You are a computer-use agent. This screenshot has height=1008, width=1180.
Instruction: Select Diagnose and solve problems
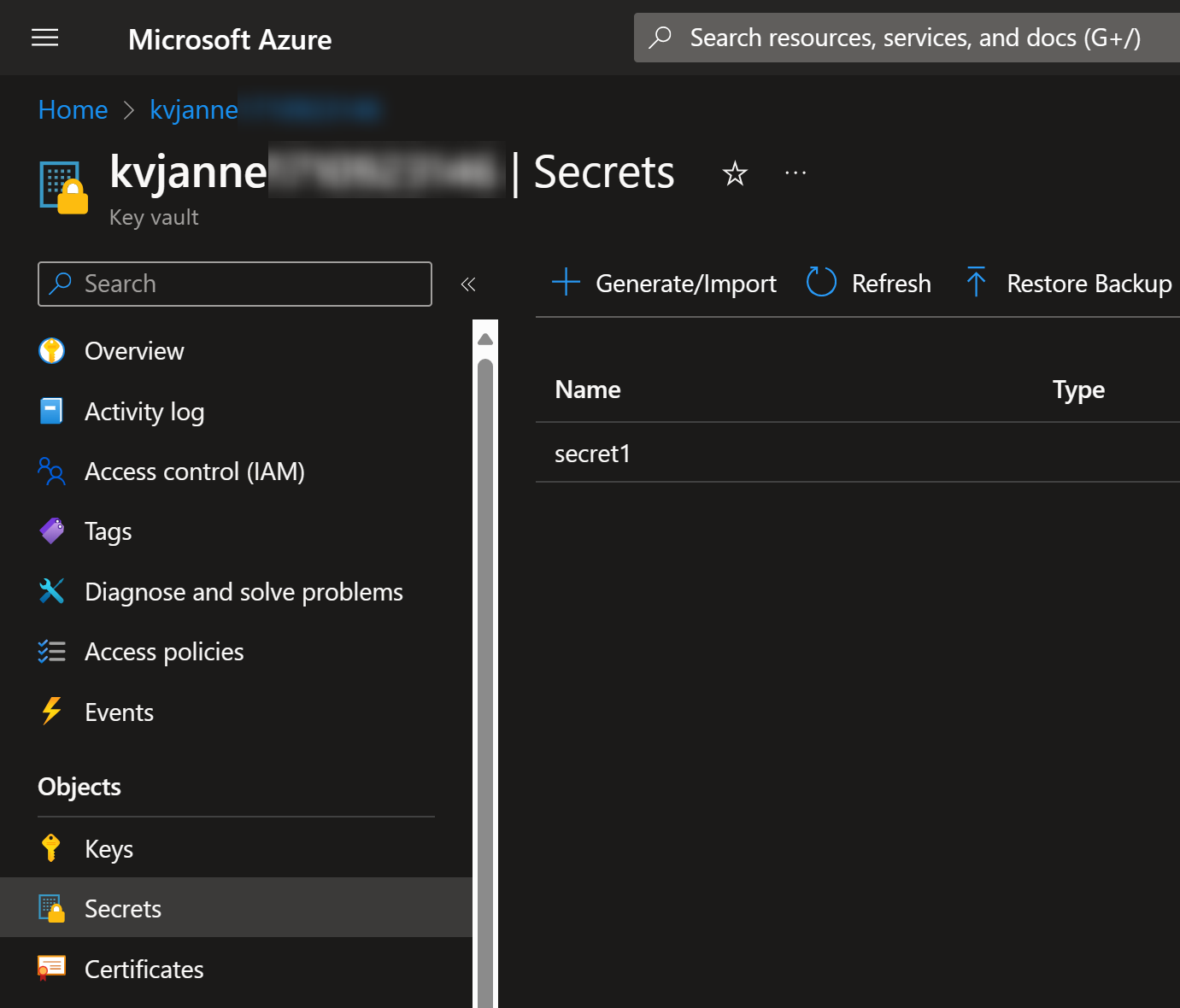[x=244, y=592]
